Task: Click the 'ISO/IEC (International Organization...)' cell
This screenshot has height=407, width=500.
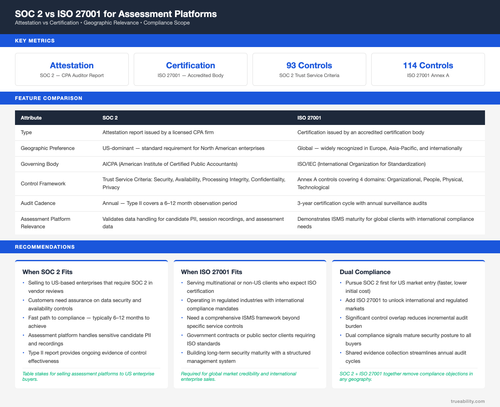Action: (361, 164)
